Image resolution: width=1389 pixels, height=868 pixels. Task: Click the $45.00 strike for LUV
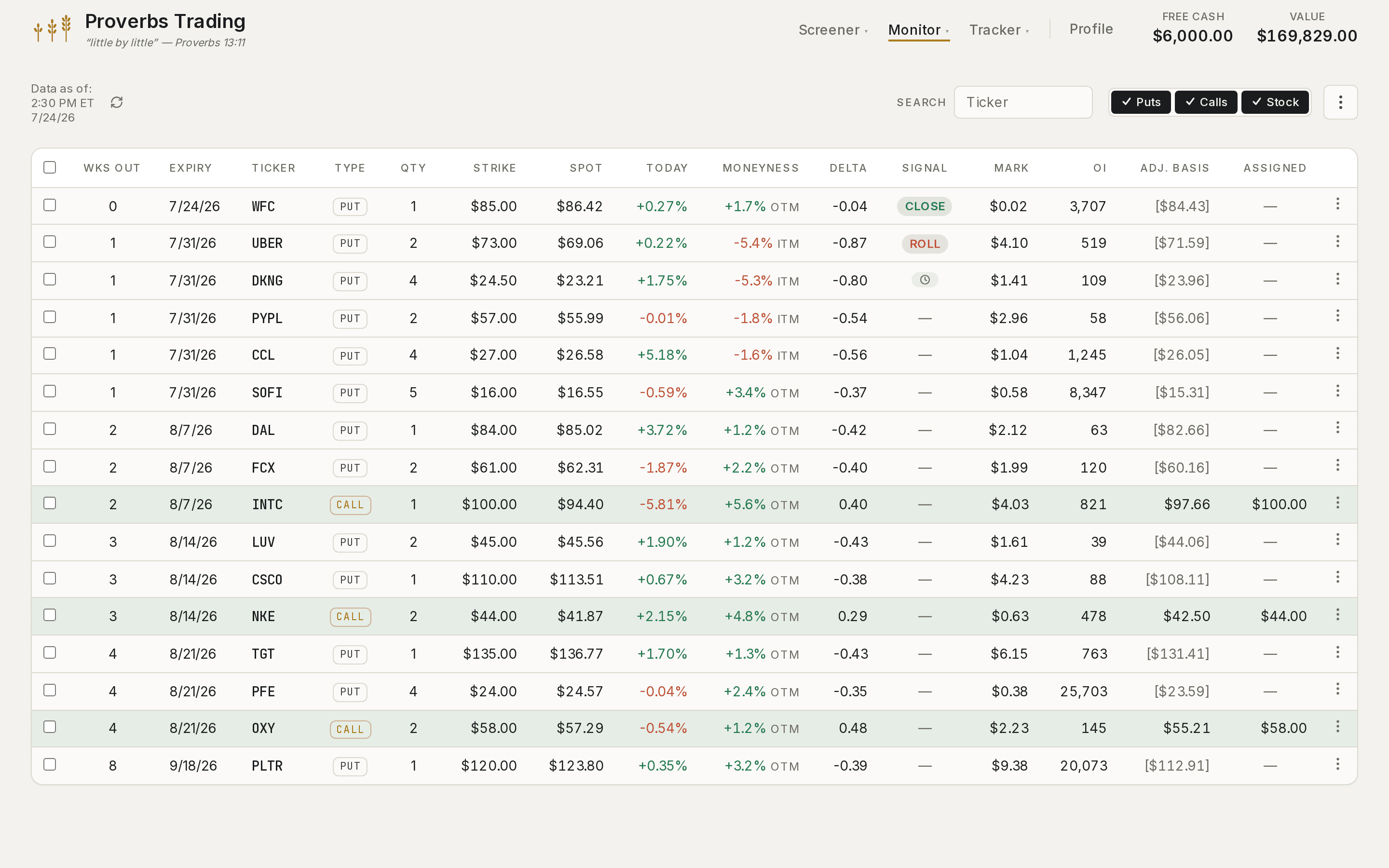493,542
